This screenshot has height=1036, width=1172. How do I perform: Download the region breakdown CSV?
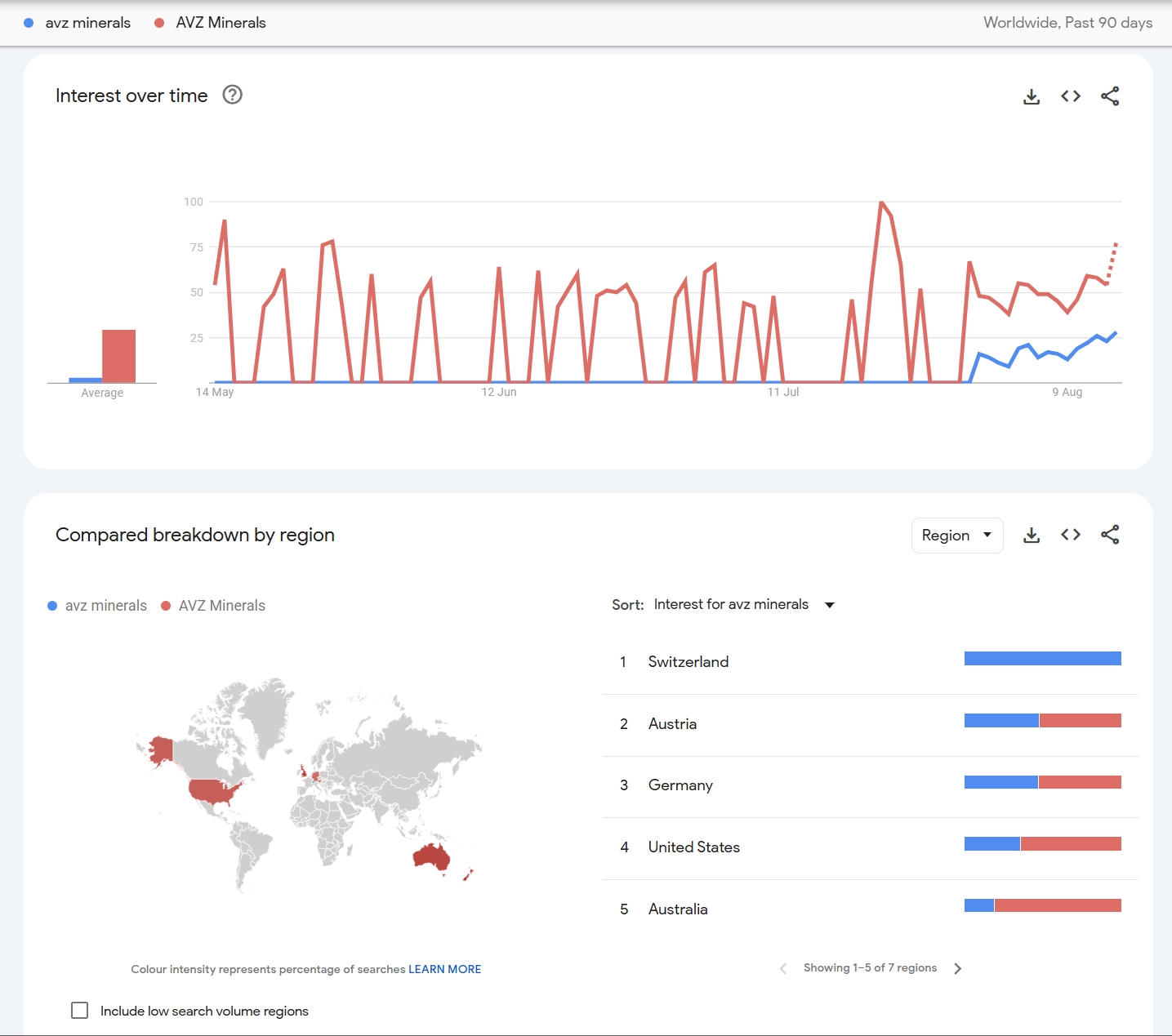coord(1032,535)
